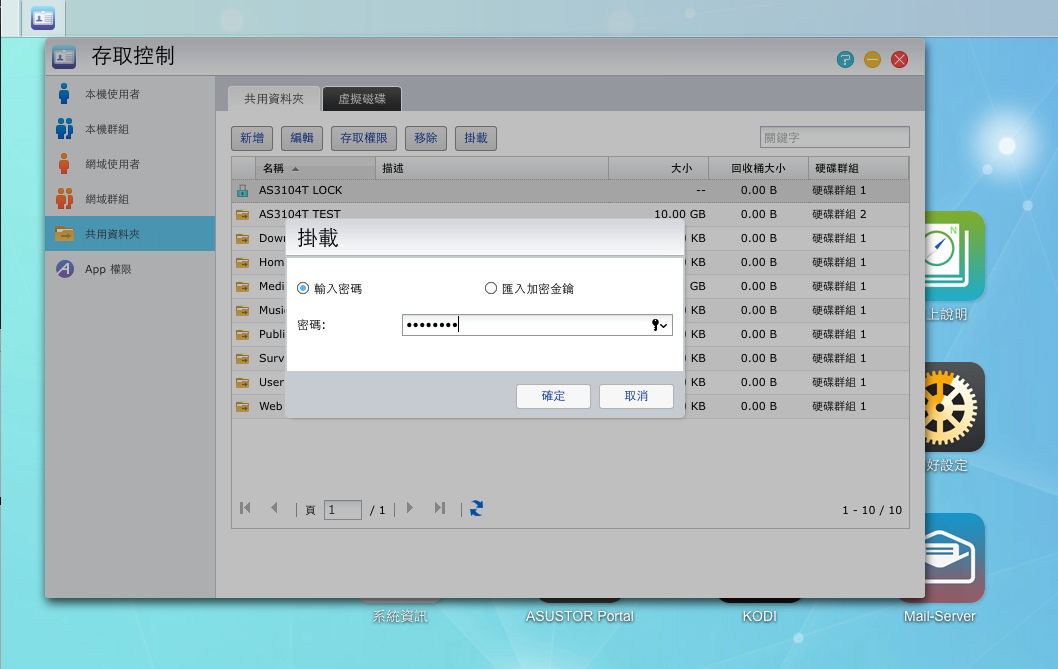Select 共用資料夾 in the sidebar
1058x669 pixels.
[130, 234]
